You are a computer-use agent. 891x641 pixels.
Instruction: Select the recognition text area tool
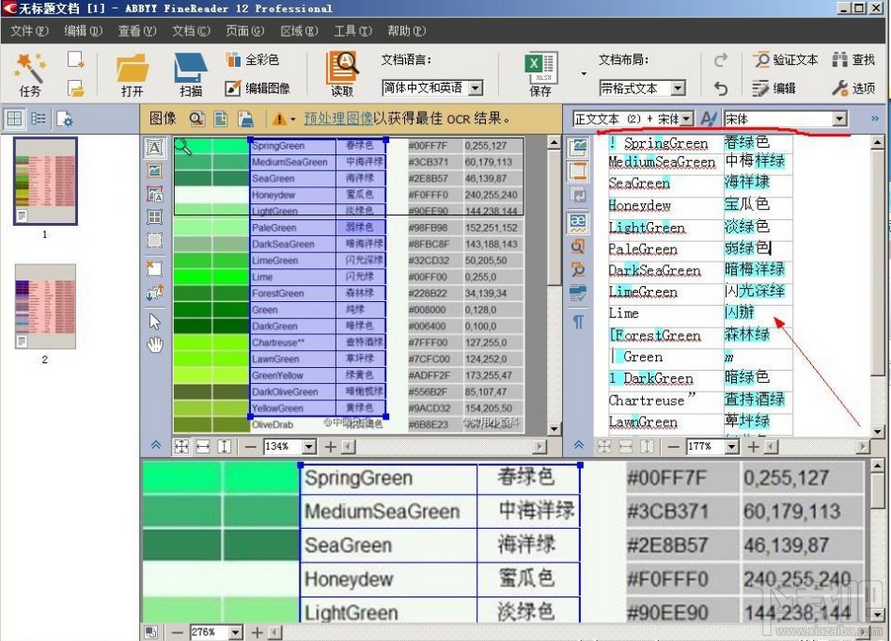(154, 146)
